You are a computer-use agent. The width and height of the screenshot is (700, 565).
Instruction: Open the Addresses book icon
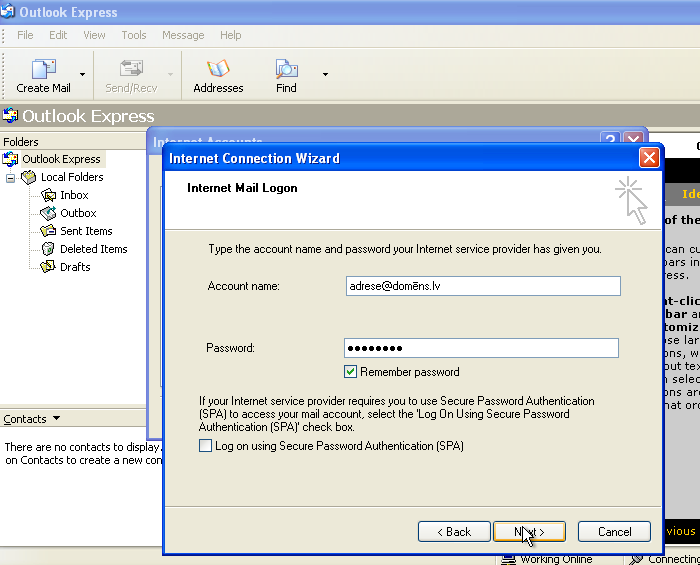pos(218,69)
